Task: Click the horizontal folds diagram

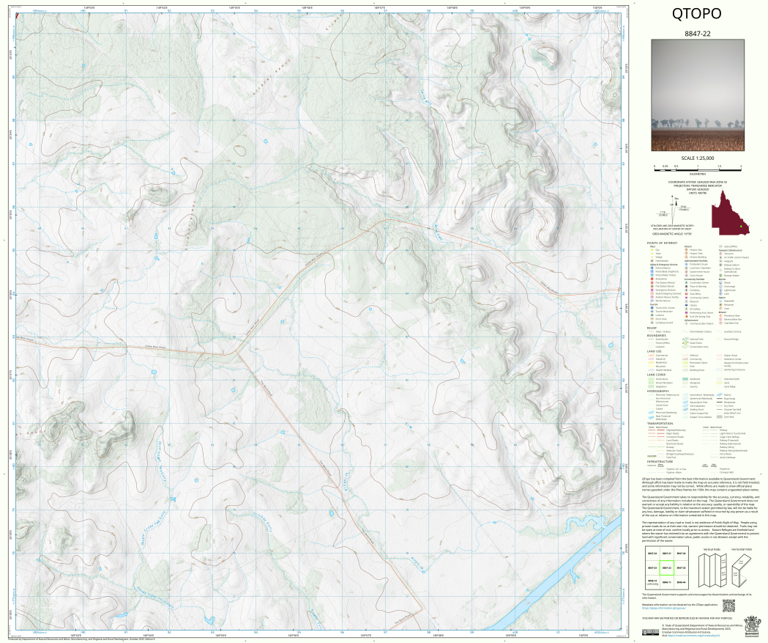Action: pos(741,570)
